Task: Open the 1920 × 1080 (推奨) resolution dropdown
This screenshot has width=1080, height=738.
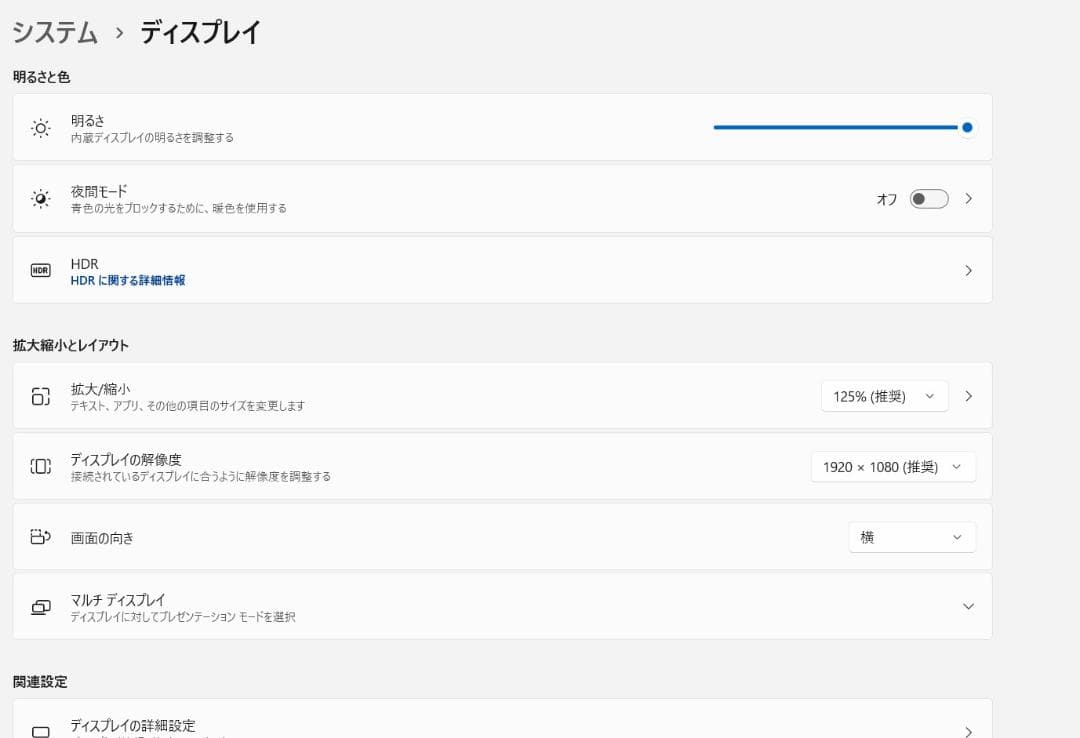Action: (893, 466)
